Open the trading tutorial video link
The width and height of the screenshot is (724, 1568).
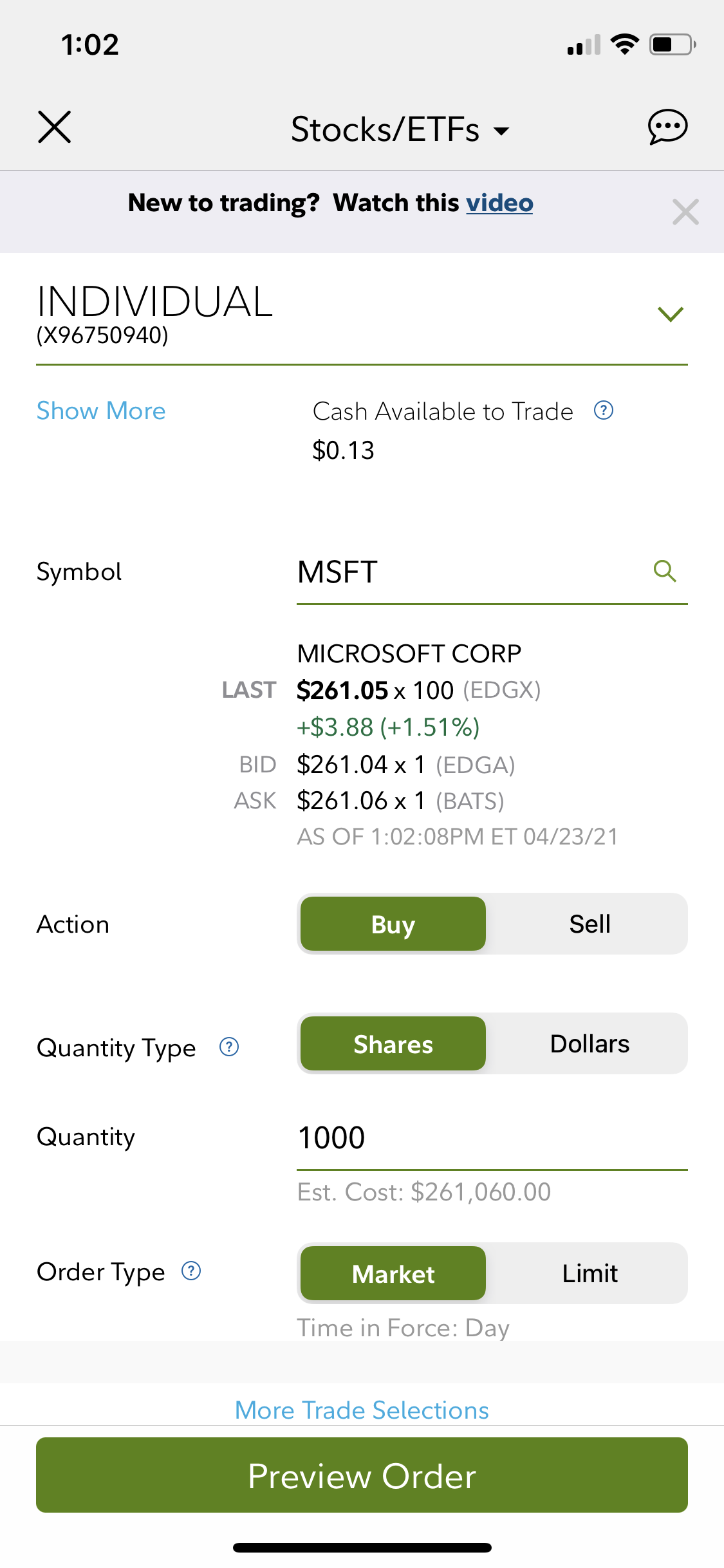coord(500,203)
